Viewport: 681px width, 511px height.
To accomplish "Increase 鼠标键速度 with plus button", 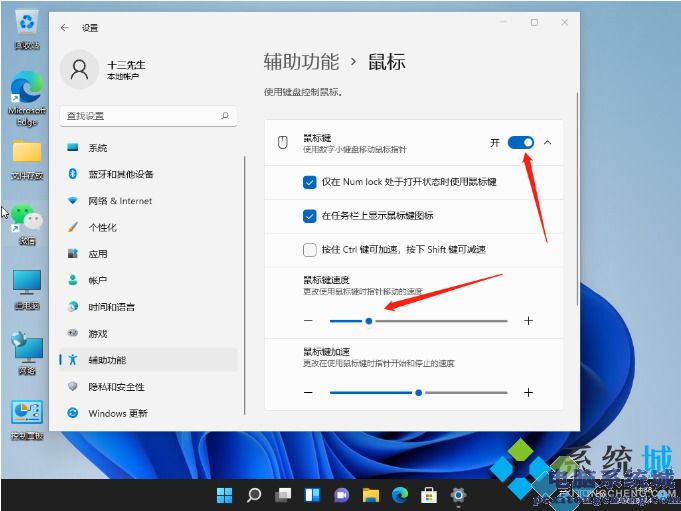I will click(x=528, y=320).
